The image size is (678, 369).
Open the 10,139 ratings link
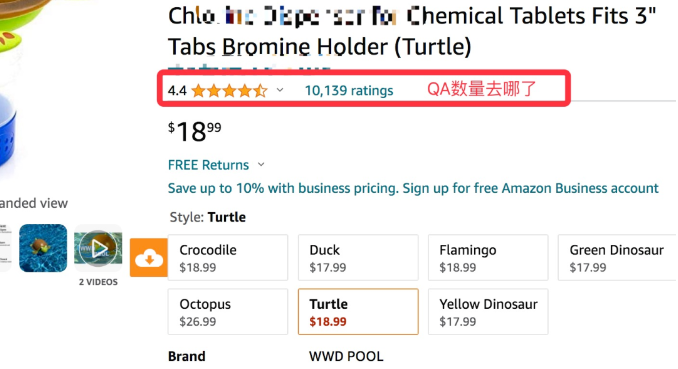349,90
